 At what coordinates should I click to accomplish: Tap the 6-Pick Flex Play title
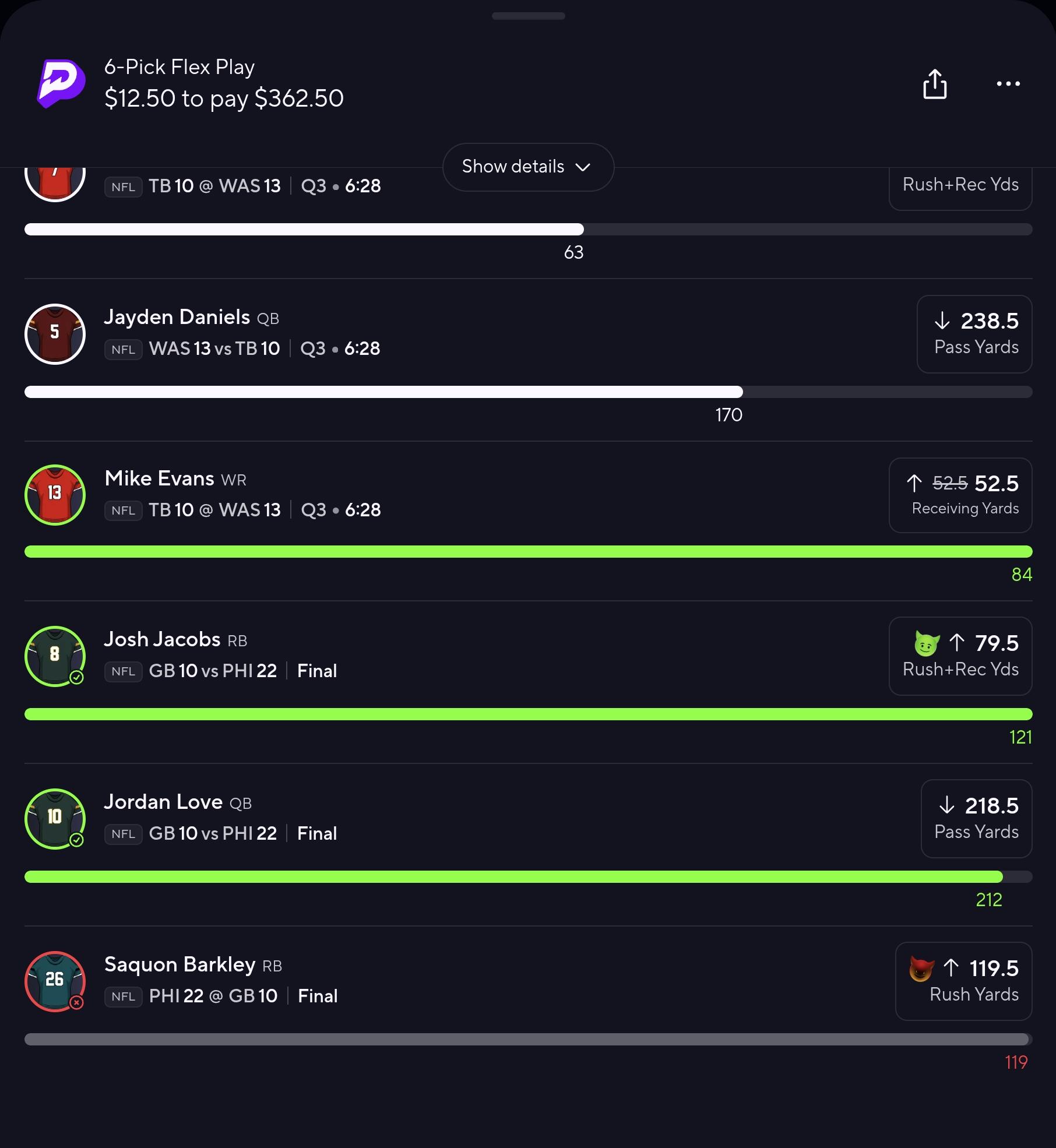[179, 67]
